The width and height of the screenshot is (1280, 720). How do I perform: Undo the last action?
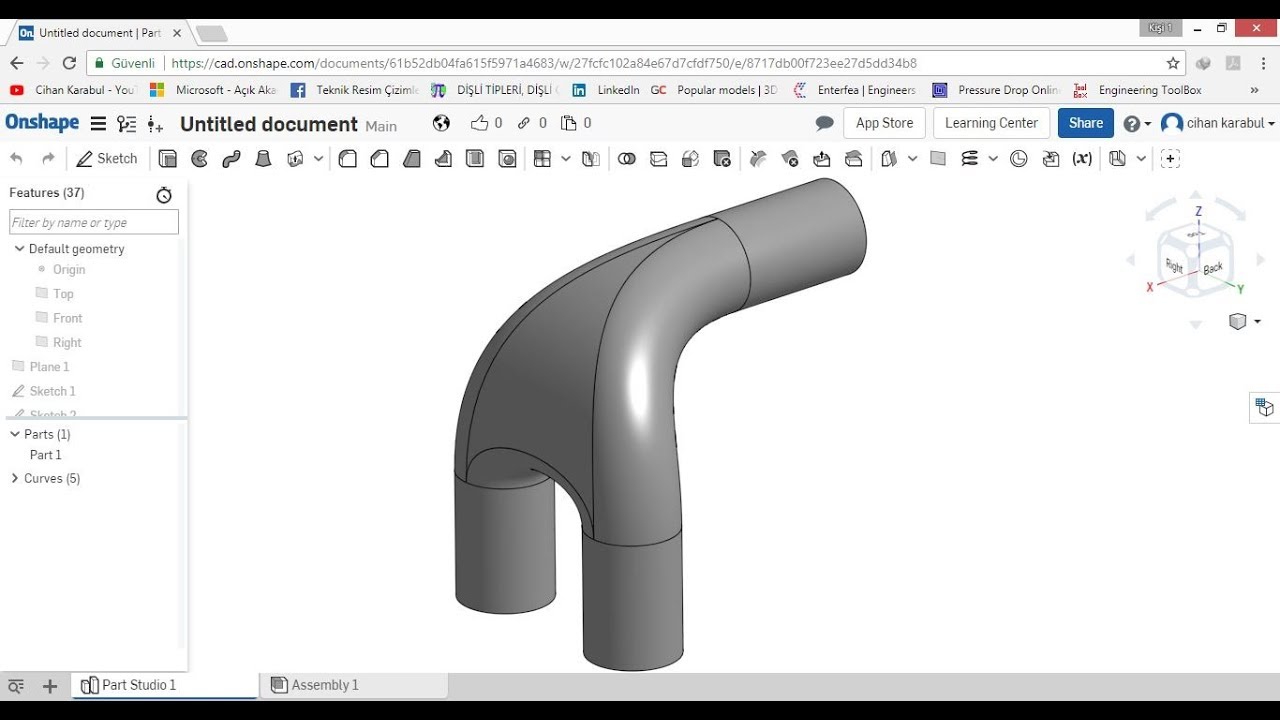[x=16, y=158]
